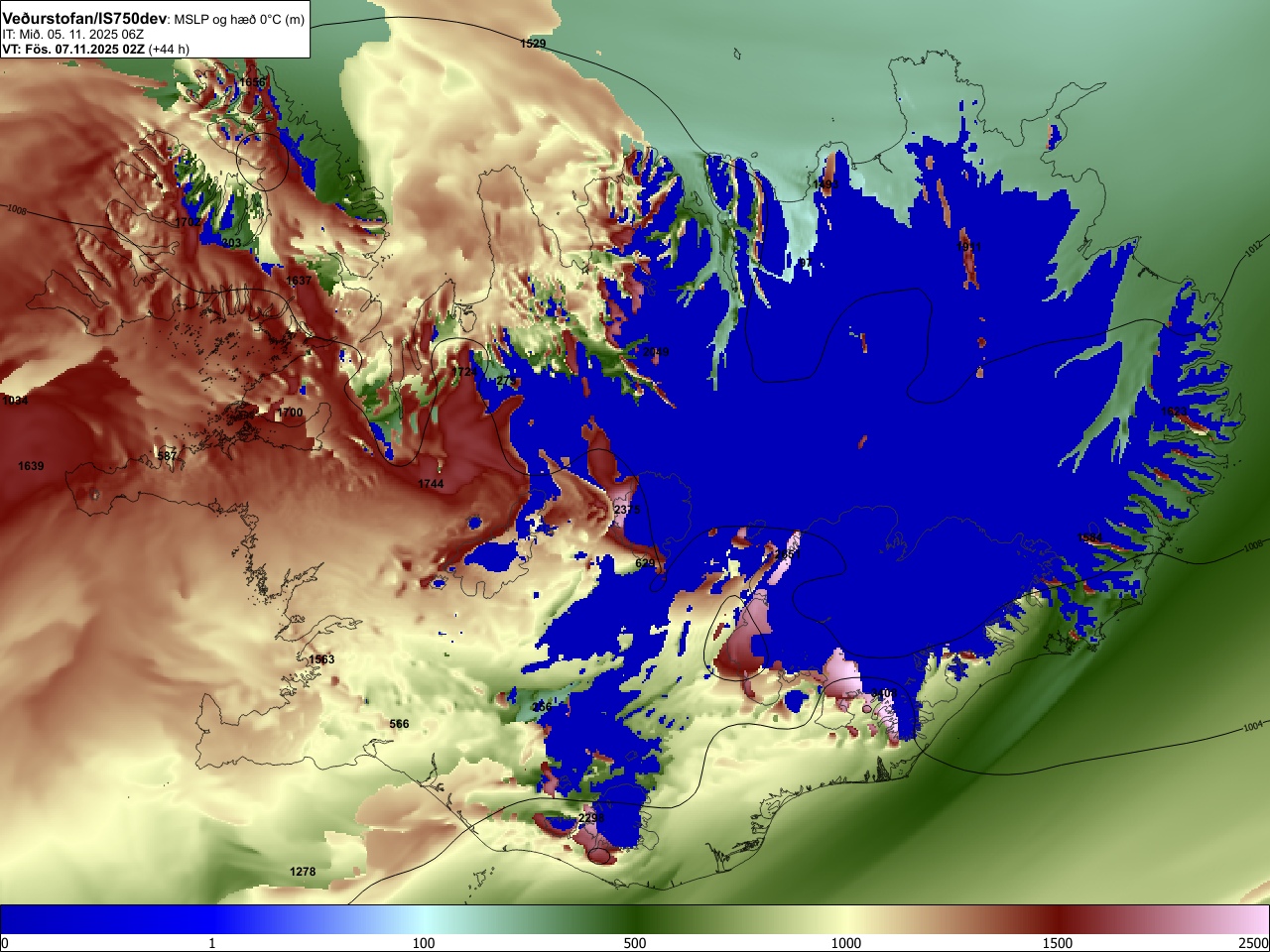Click the '(+44 h)' forecast offset text

169,49
